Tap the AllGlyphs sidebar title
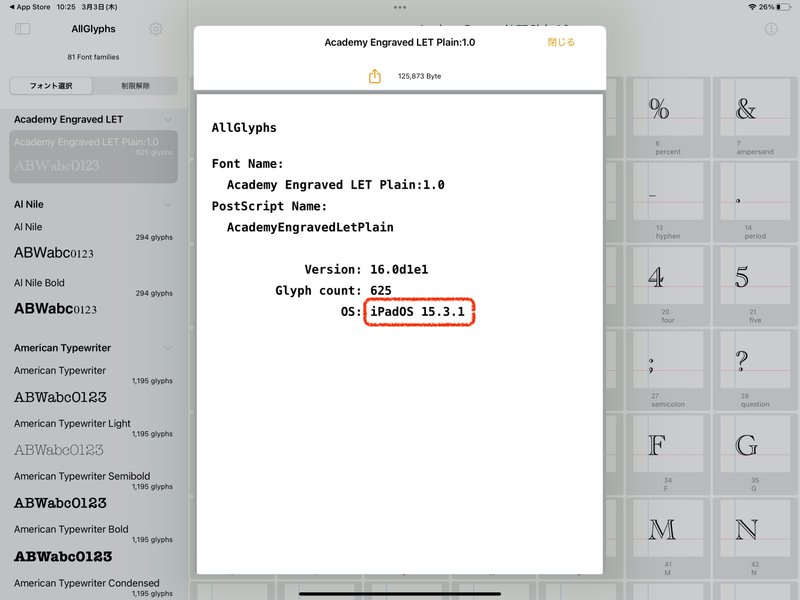Viewport: 800px width, 600px height. (x=93, y=29)
